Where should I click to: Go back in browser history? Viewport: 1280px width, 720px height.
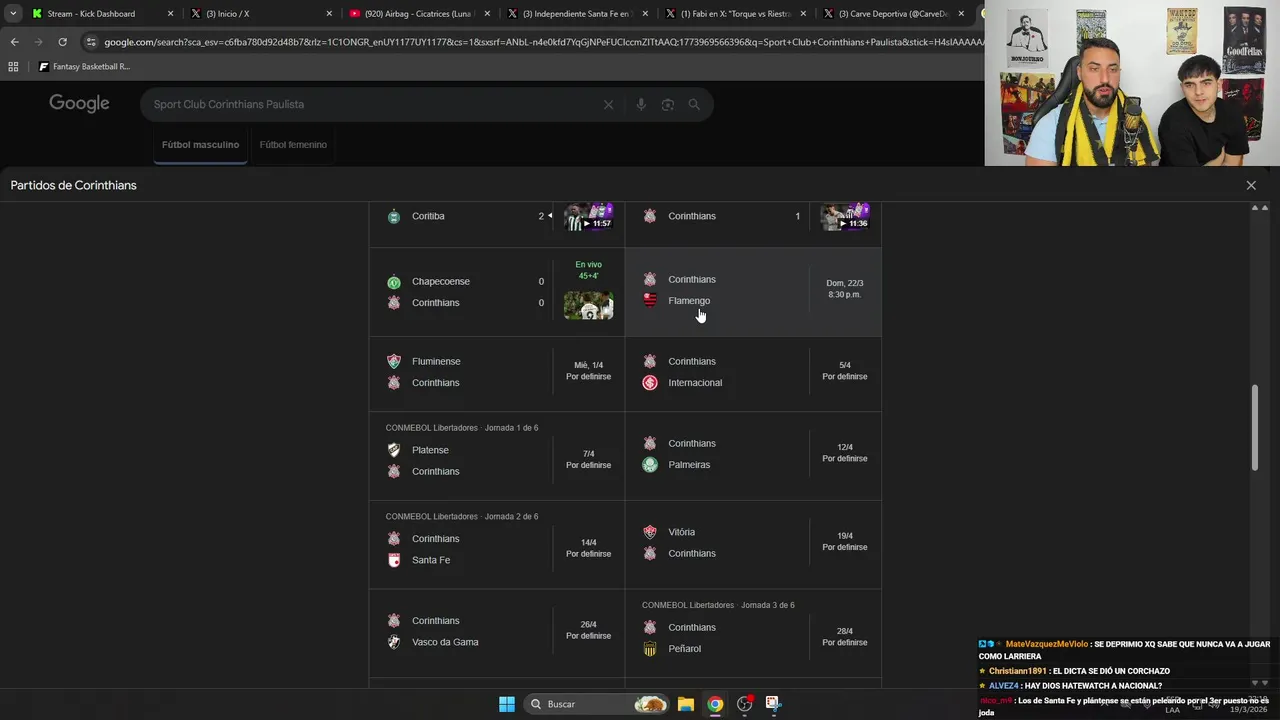pyautogui.click(x=14, y=42)
